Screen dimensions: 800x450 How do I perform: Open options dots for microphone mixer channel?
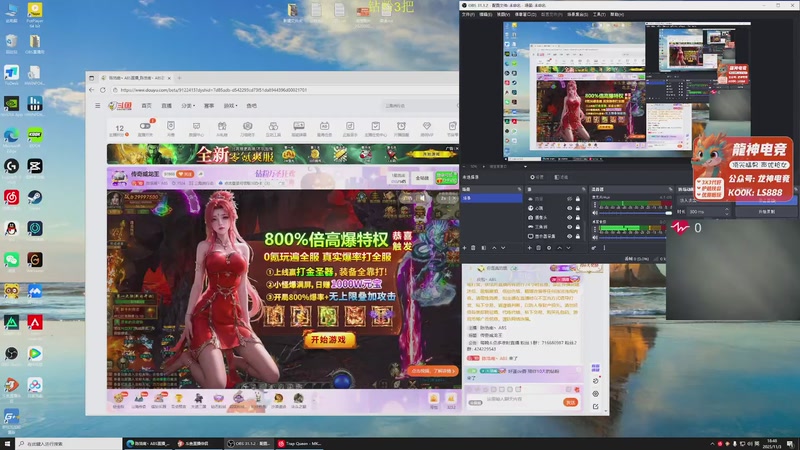pyautogui.click(x=595, y=205)
